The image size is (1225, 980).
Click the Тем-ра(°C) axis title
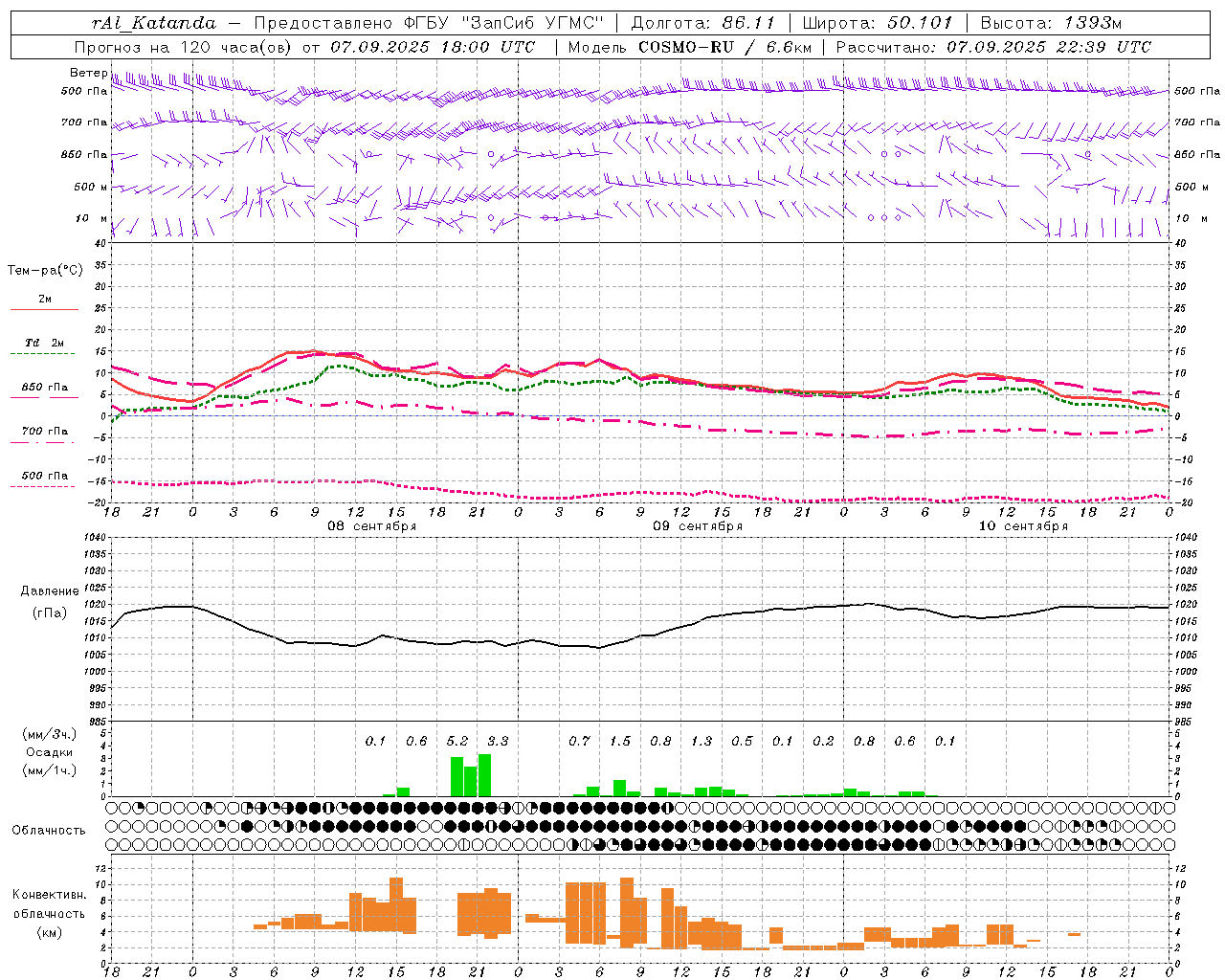pyautogui.click(x=45, y=271)
